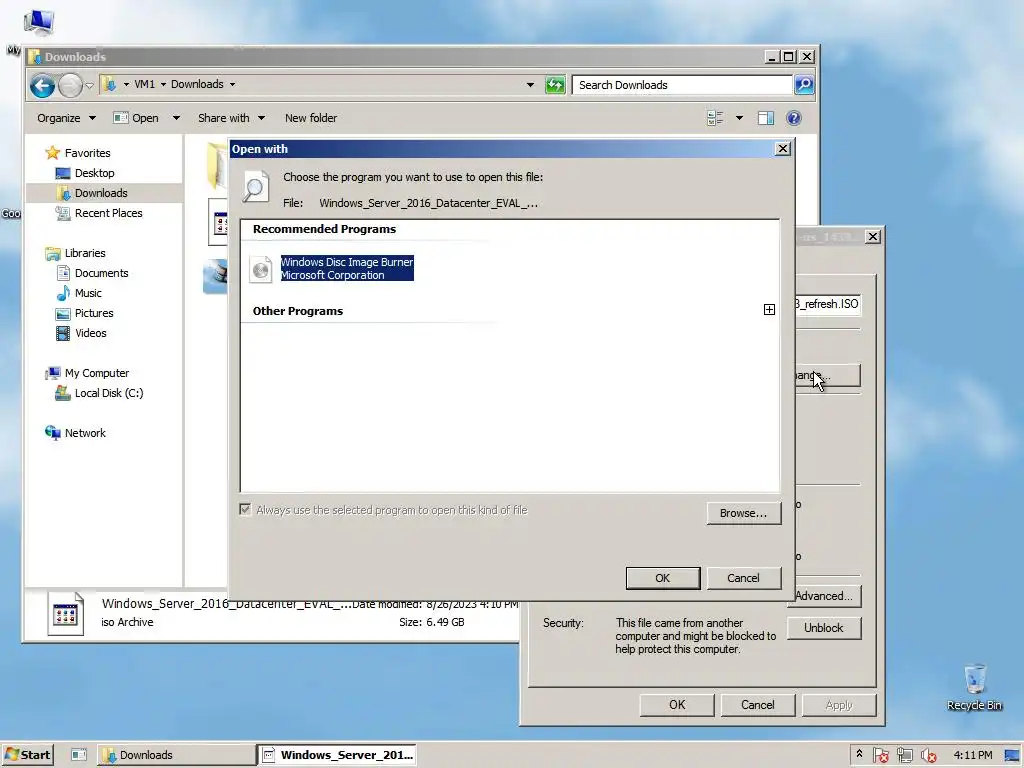Click the file name field ending _refresh.ISO

827,304
